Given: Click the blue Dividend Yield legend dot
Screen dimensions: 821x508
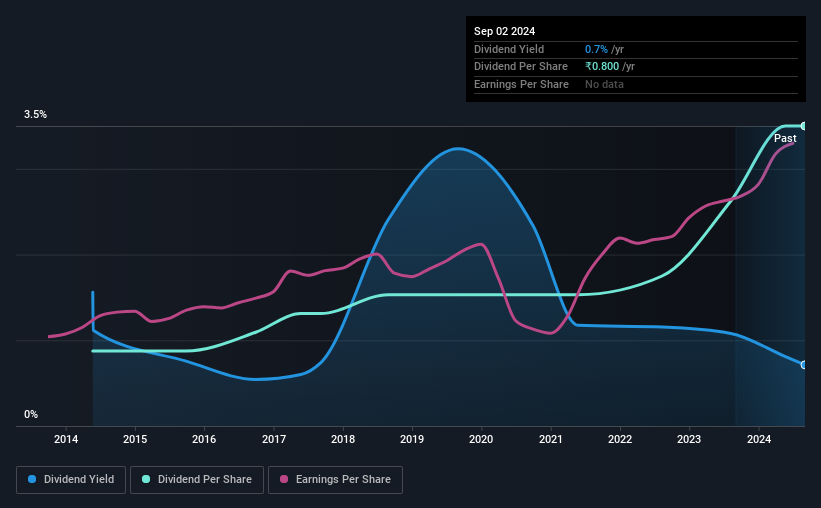Looking at the screenshot, I should coord(32,479).
